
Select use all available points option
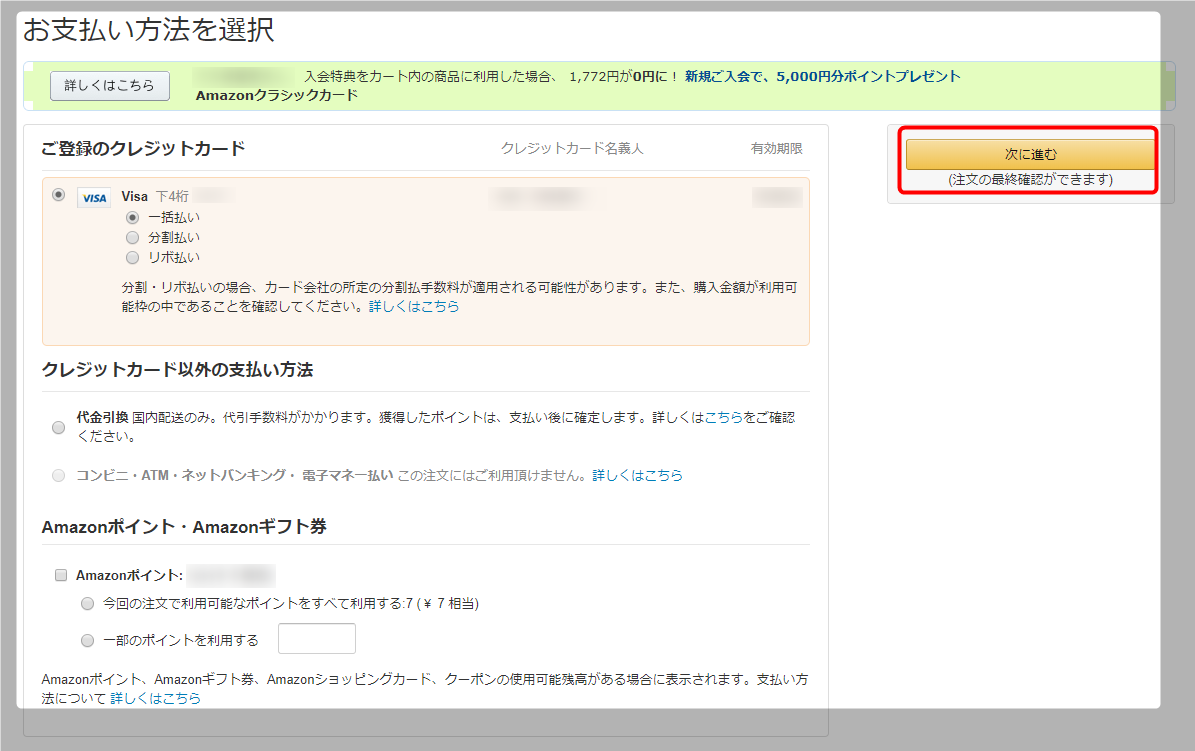(88, 604)
